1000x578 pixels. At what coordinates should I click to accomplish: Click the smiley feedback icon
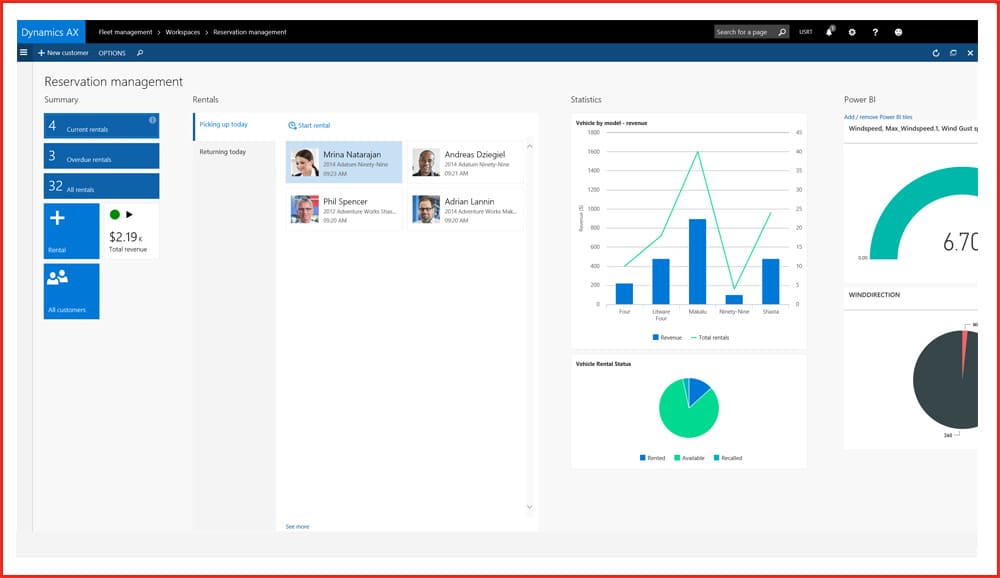pyautogui.click(x=898, y=32)
